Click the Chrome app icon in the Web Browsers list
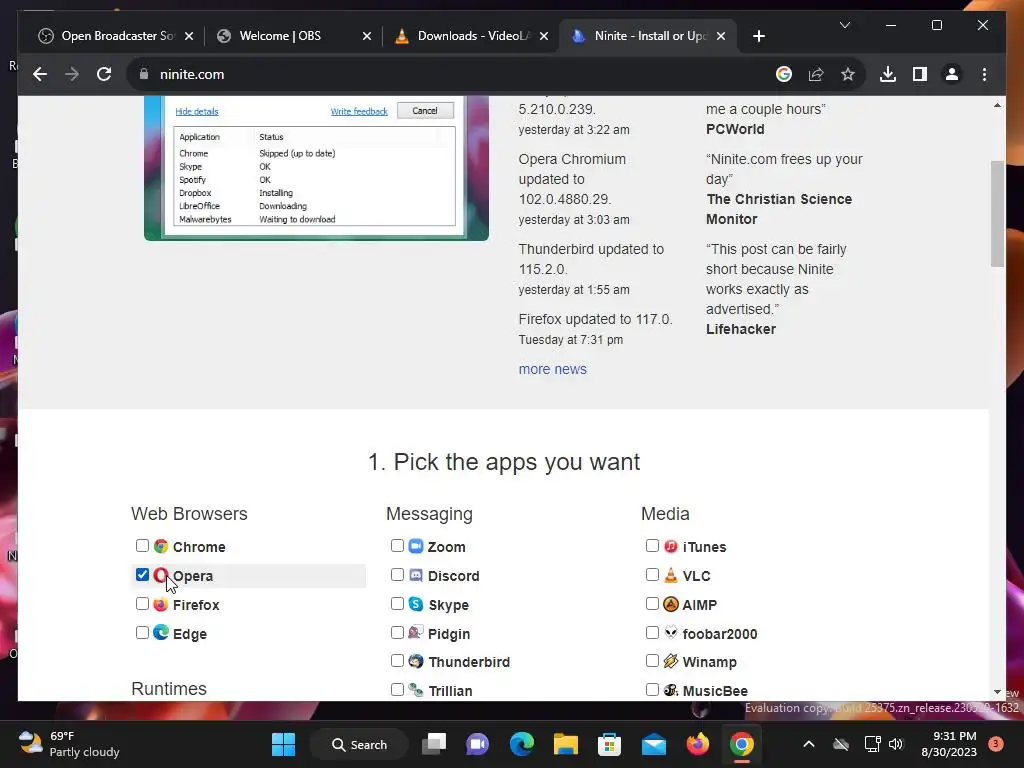The image size is (1024, 768). [x=161, y=546]
